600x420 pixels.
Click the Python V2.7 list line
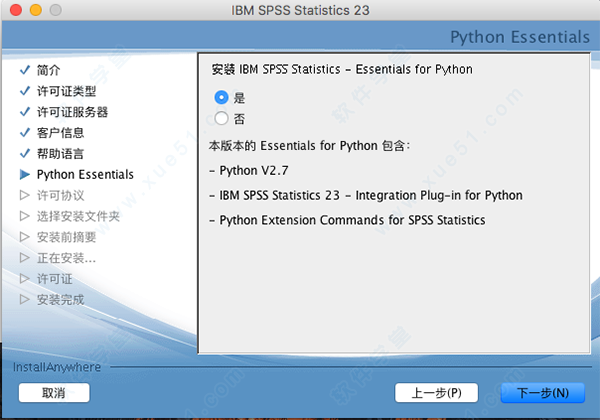coord(249,171)
